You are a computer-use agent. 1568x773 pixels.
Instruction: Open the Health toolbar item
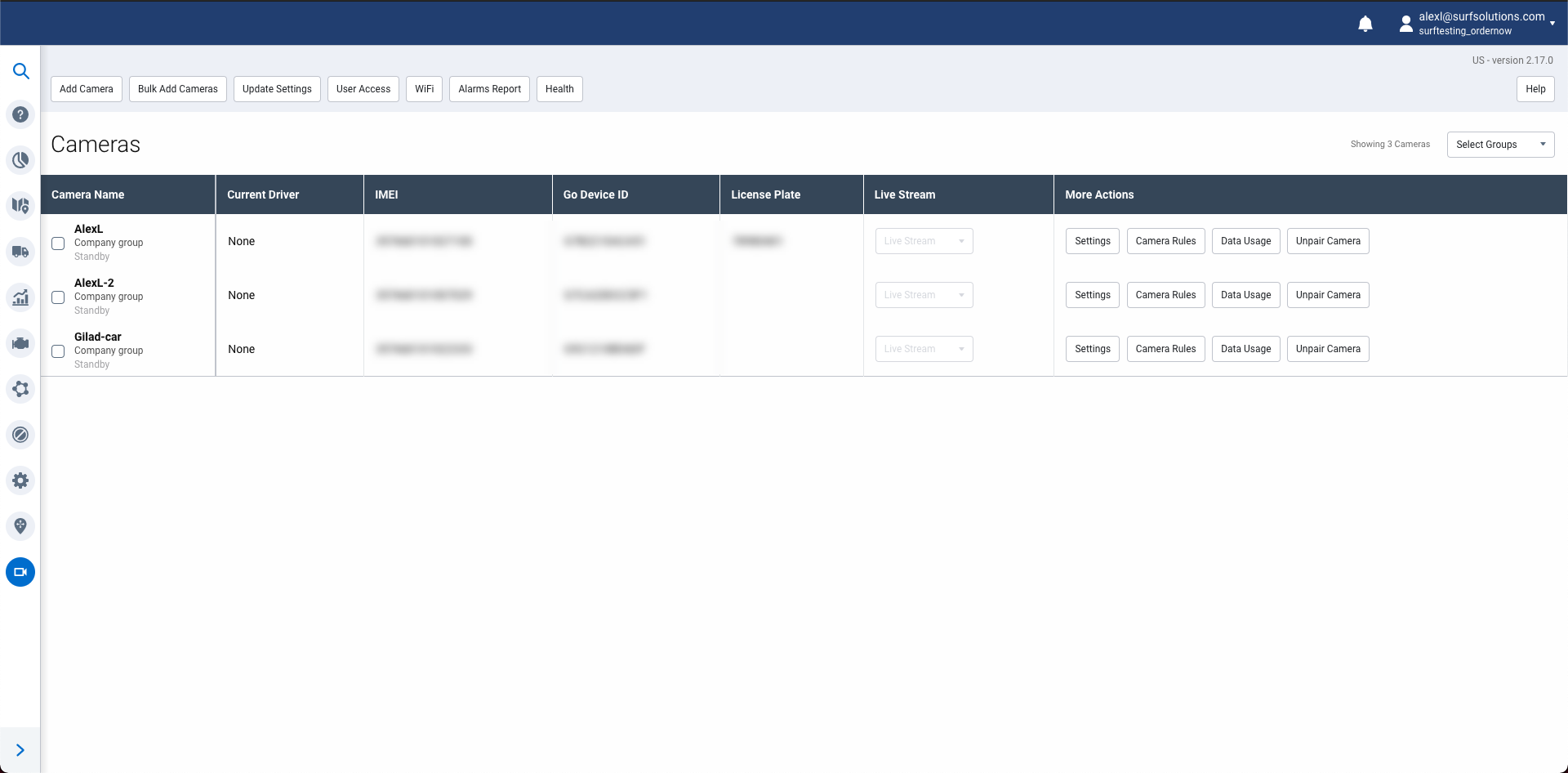(x=559, y=89)
